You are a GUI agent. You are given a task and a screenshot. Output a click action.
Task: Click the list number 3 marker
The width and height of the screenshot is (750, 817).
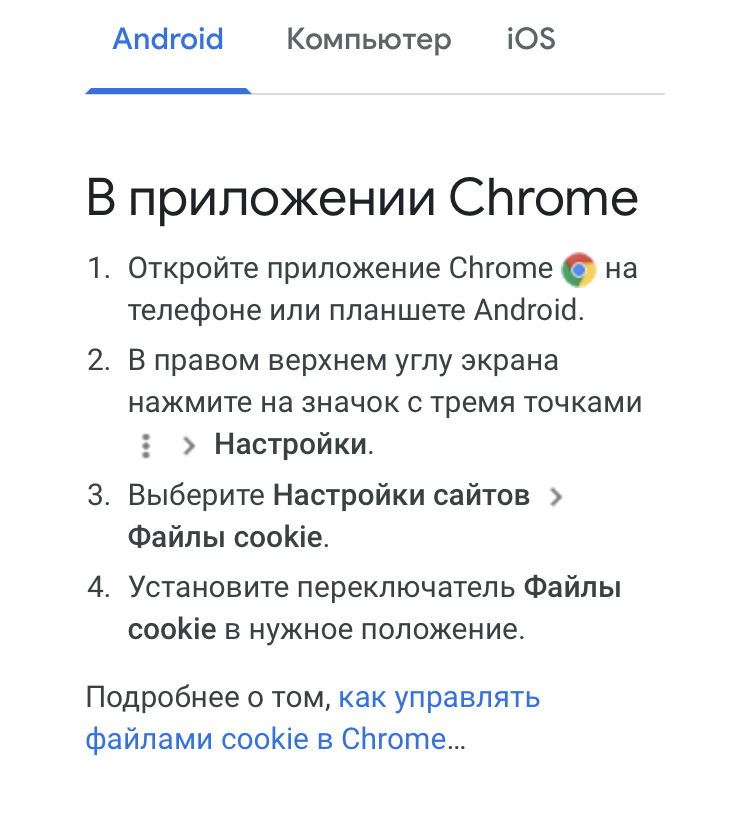(x=98, y=496)
